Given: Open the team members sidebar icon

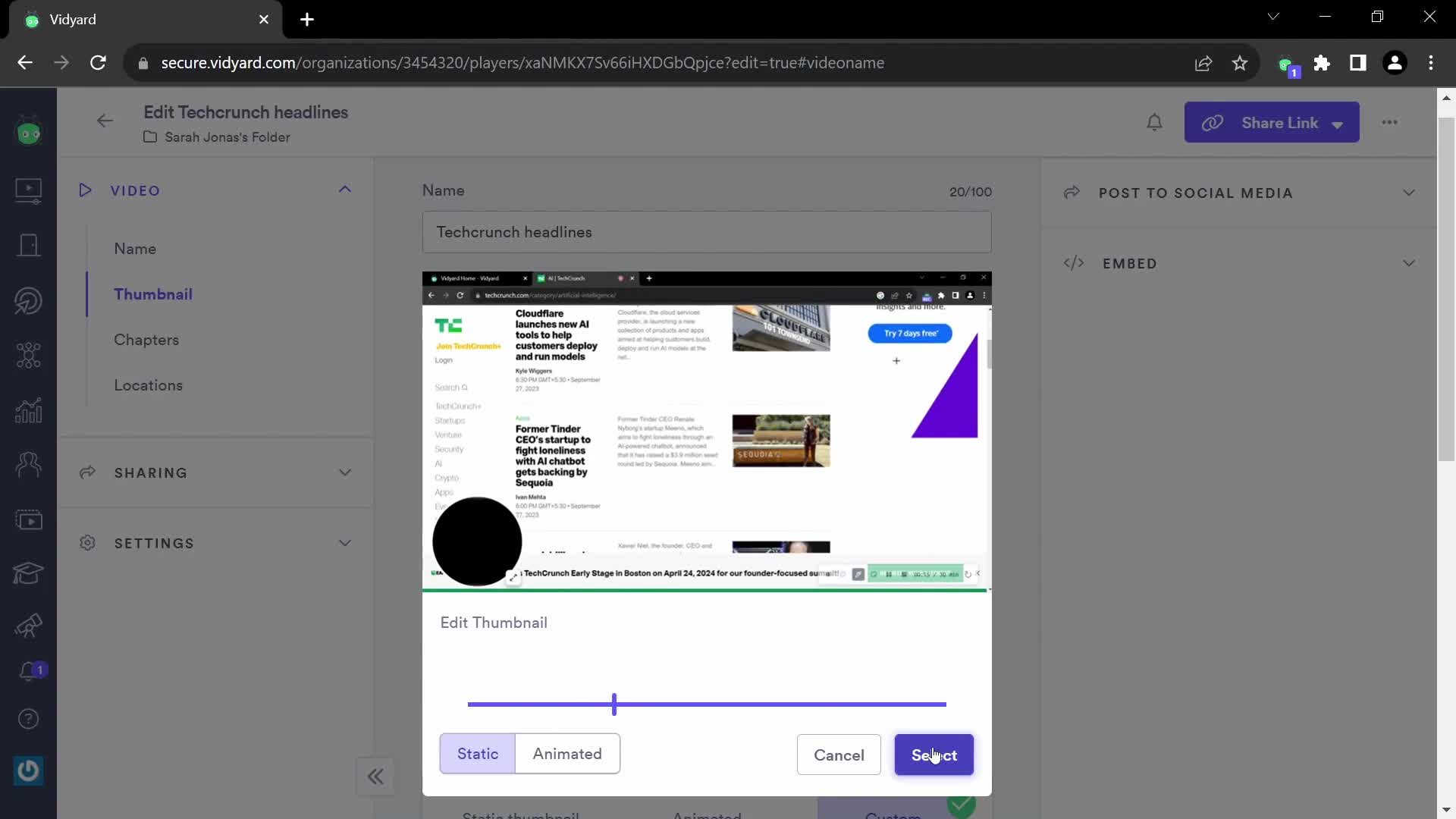Looking at the screenshot, I should click(29, 464).
